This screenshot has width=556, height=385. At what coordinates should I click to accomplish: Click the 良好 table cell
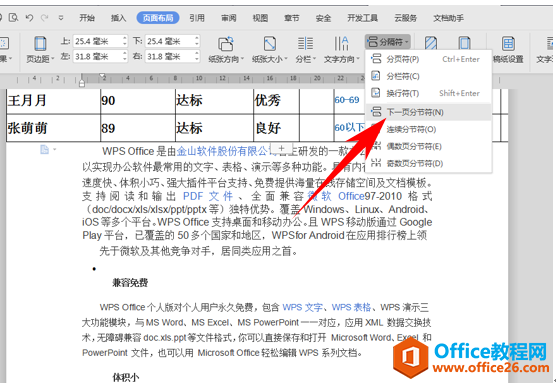coord(276,128)
